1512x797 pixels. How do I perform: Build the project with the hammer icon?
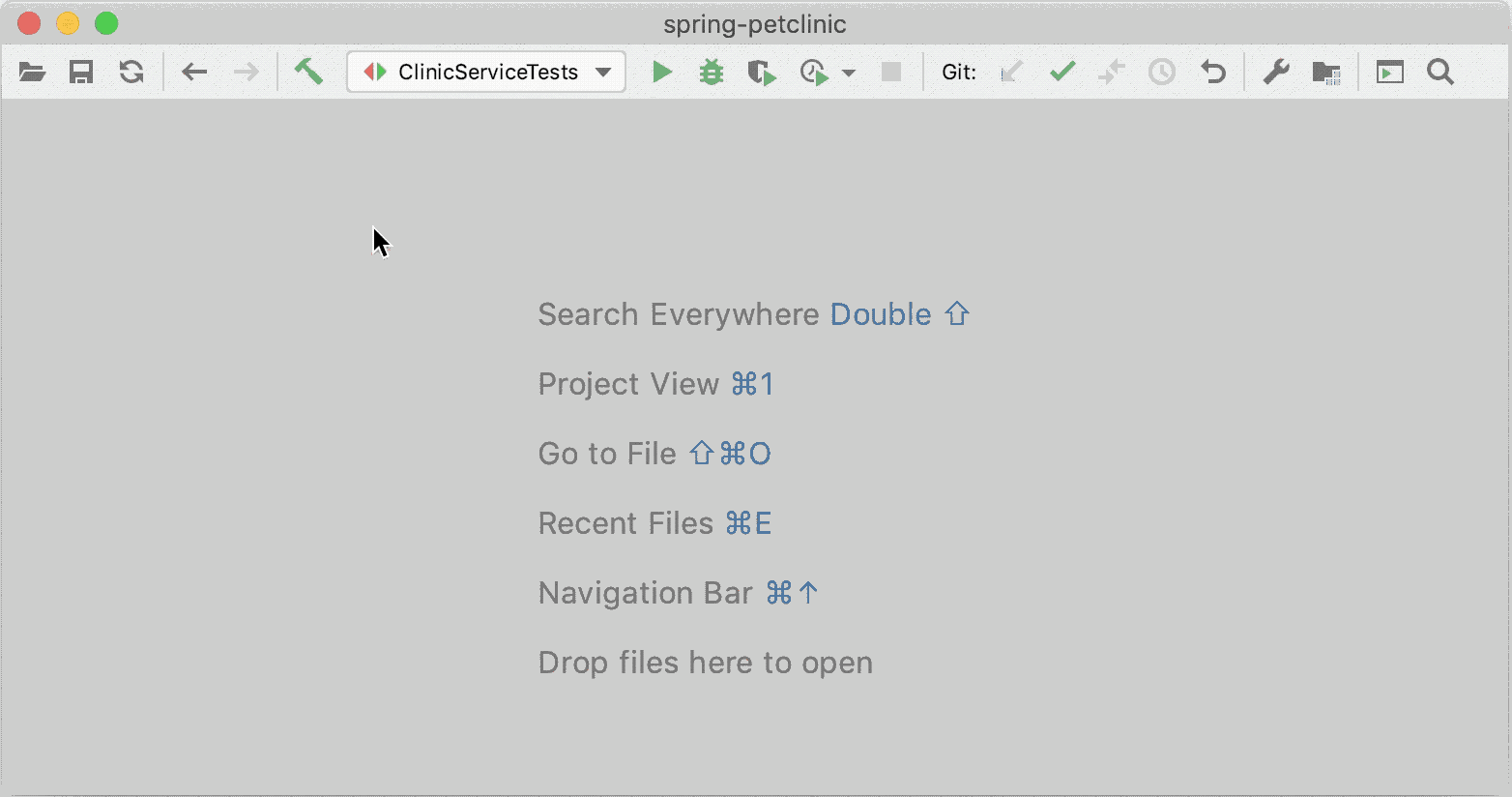(308, 72)
